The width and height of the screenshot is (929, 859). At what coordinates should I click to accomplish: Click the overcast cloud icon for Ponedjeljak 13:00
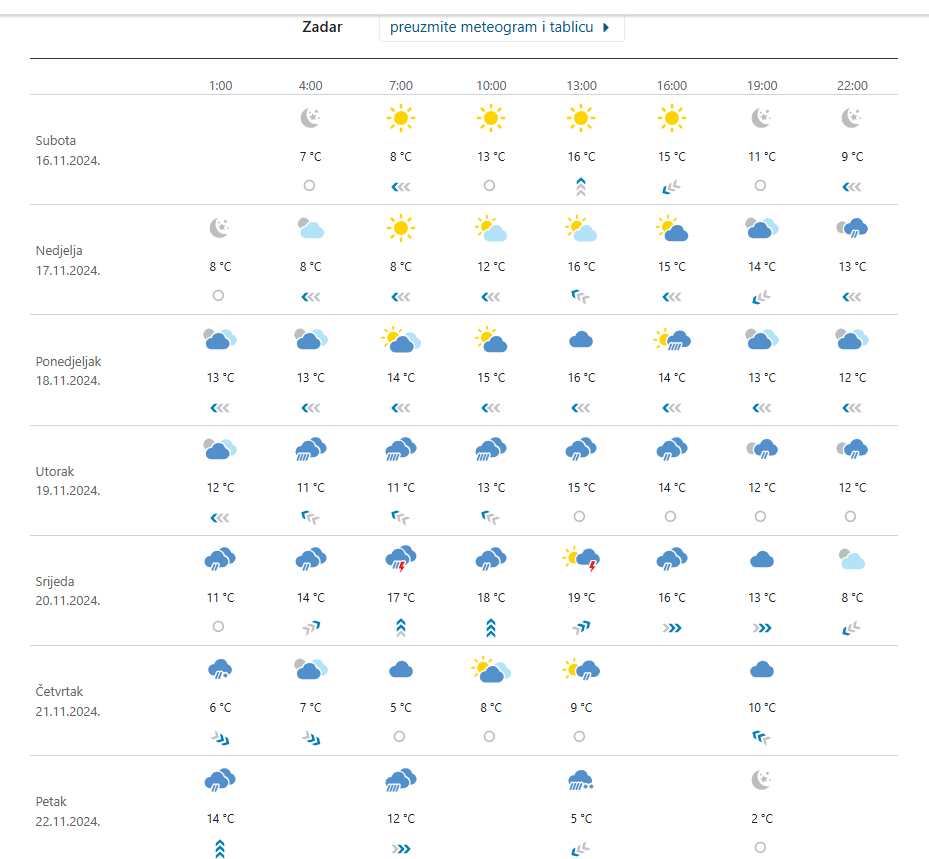tap(581, 340)
